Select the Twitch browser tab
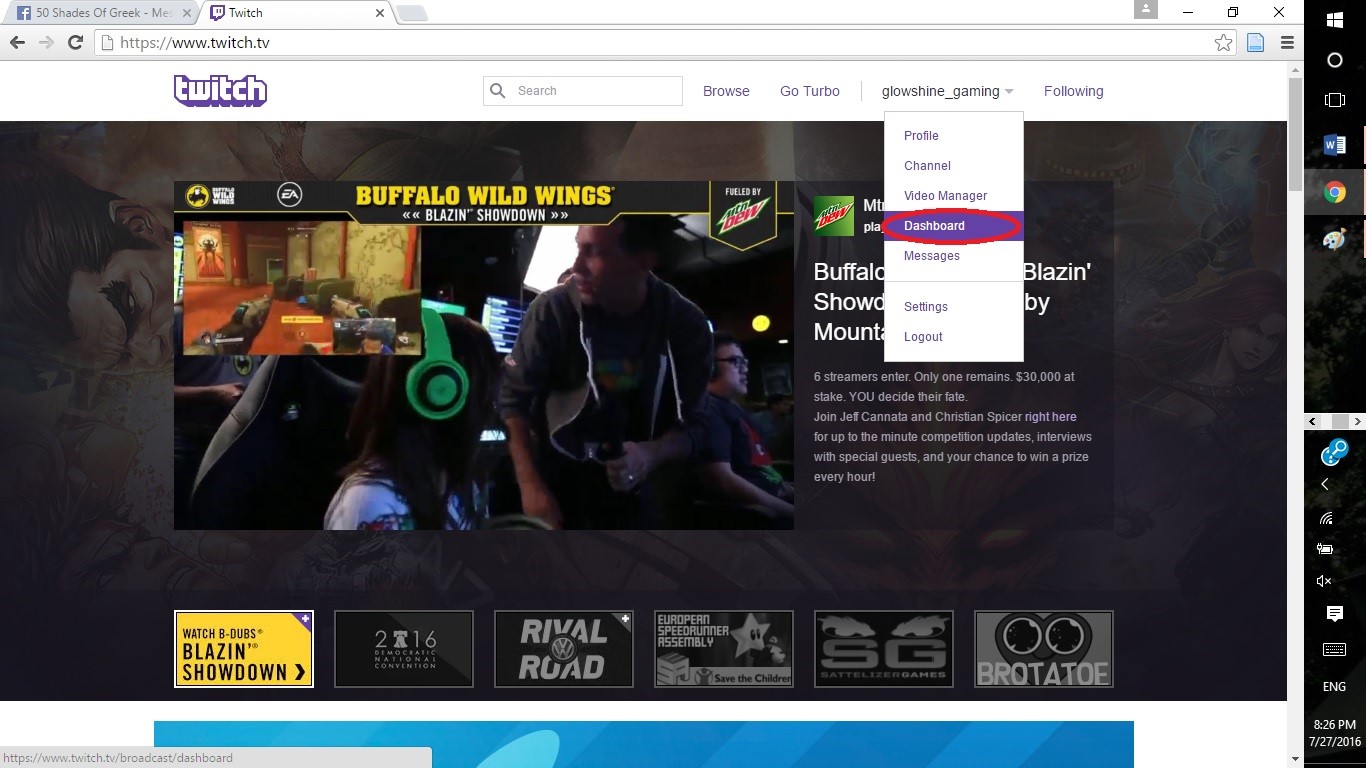The height and width of the screenshot is (768, 1366). [297, 13]
